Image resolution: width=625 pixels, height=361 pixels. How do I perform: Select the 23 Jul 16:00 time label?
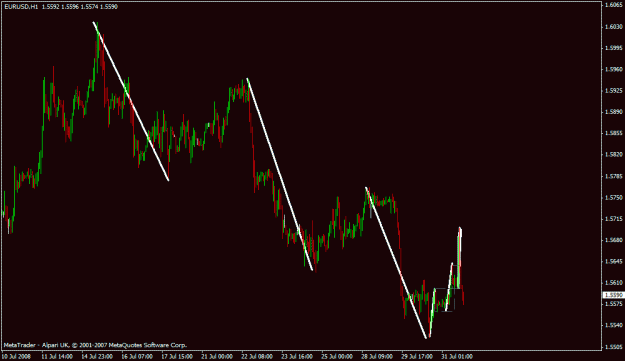[297, 356]
